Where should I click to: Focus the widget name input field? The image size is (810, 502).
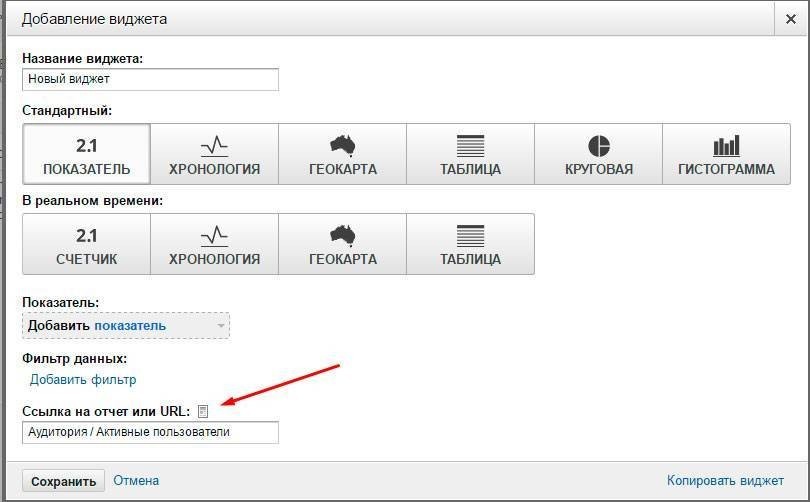[150, 80]
